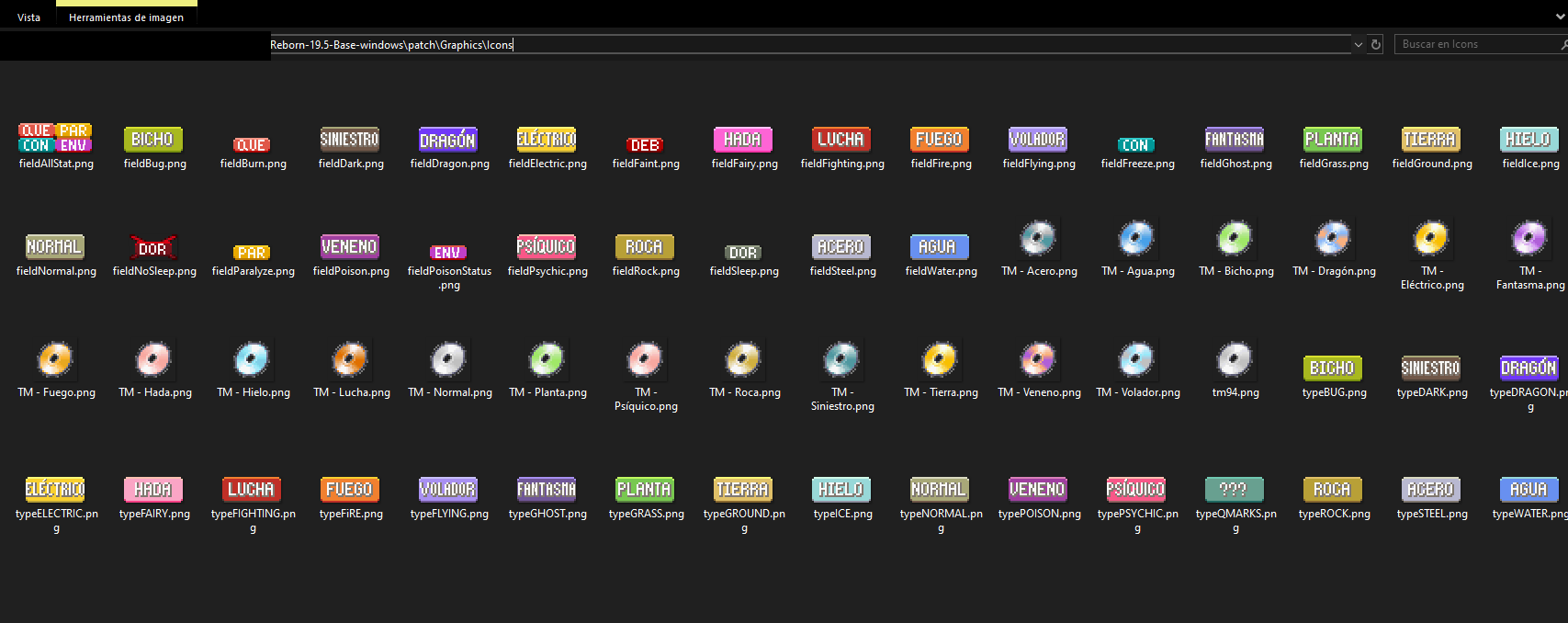
Task: Select the typeELECTRIC.png file icon
Action: click(55, 489)
